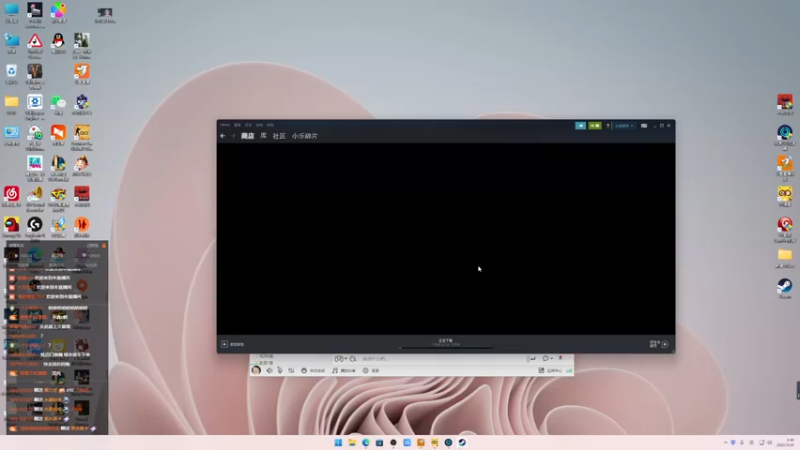Open the 社区 community tab
The image size is (800, 450).
pyautogui.click(x=279, y=136)
